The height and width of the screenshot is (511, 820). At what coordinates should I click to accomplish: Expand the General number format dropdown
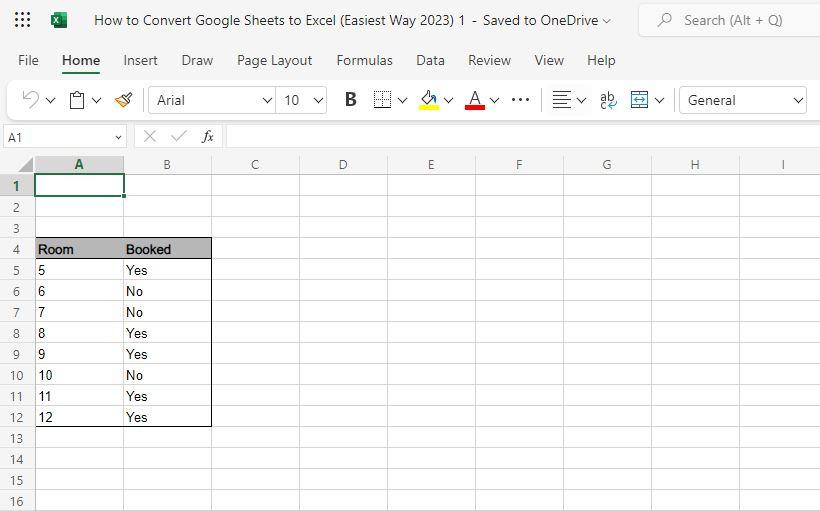click(x=797, y=100)
